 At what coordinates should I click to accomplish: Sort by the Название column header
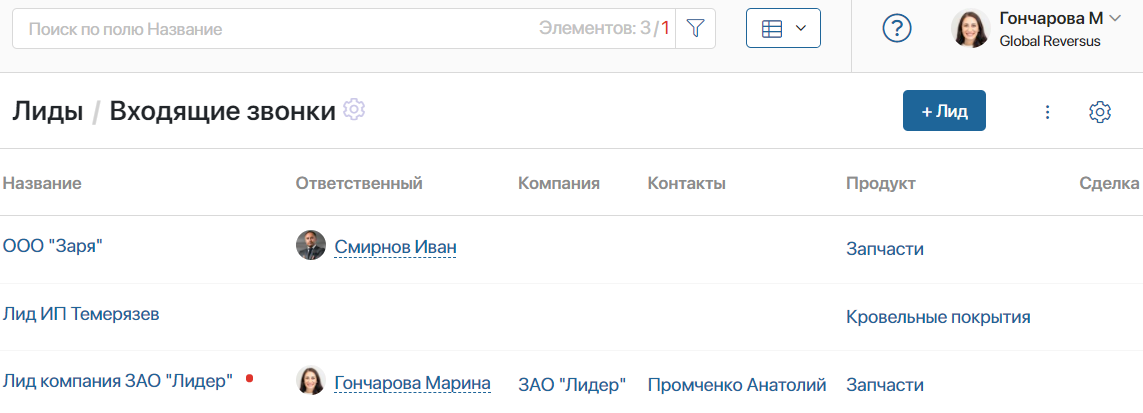point(42,183)
